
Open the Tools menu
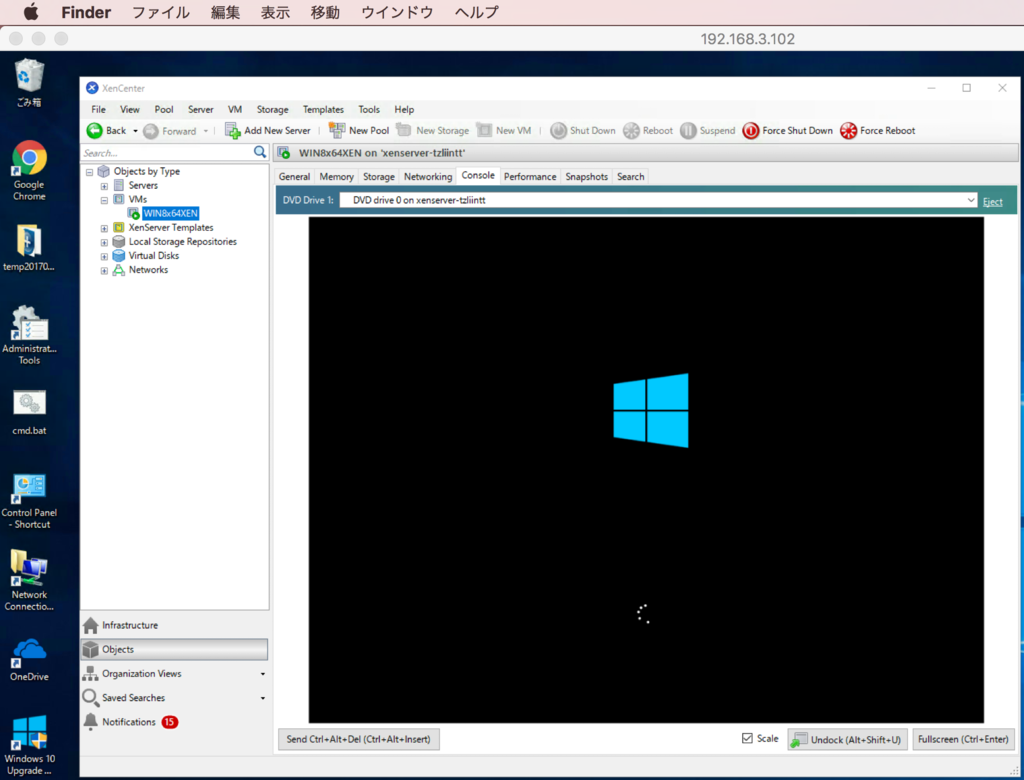(x=368, y=109)
